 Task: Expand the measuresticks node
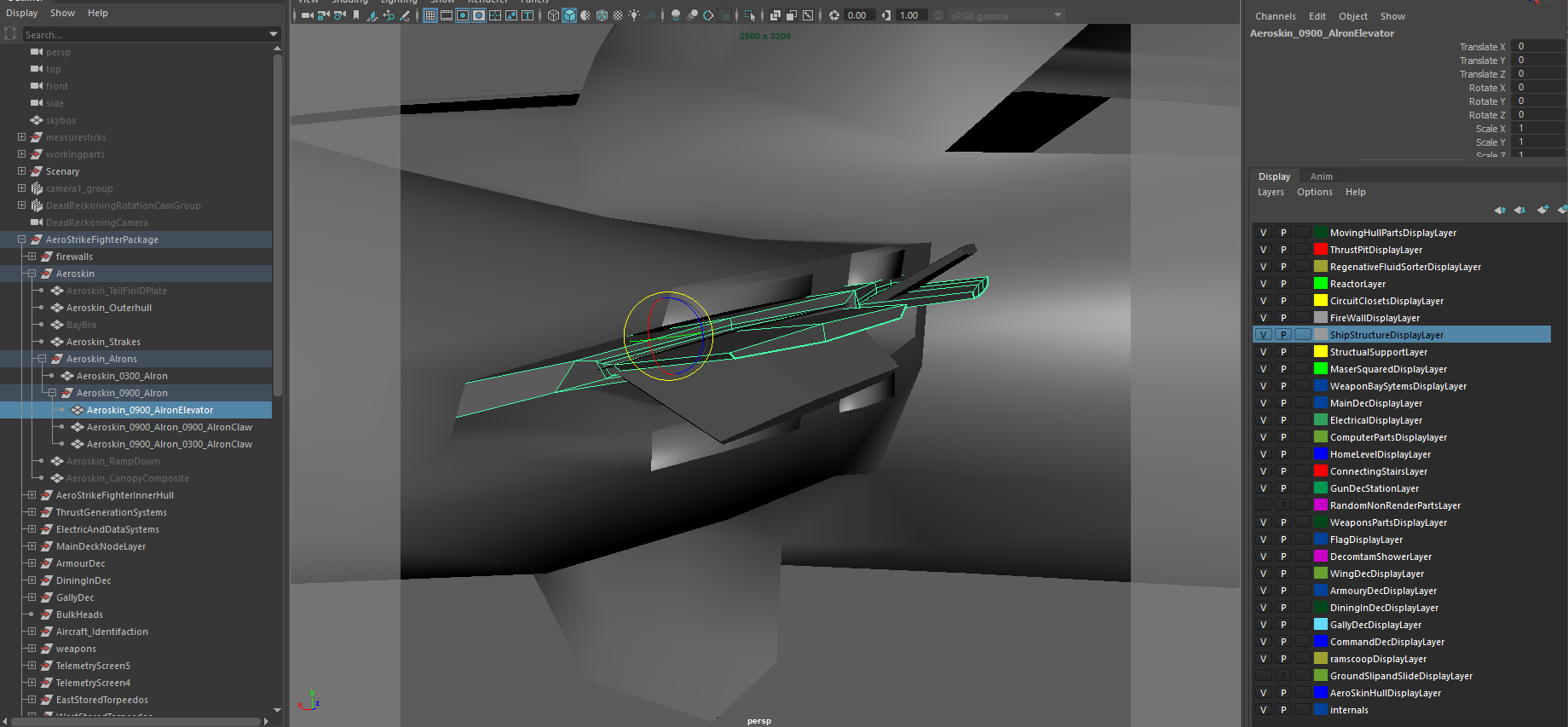coord(21,137)
